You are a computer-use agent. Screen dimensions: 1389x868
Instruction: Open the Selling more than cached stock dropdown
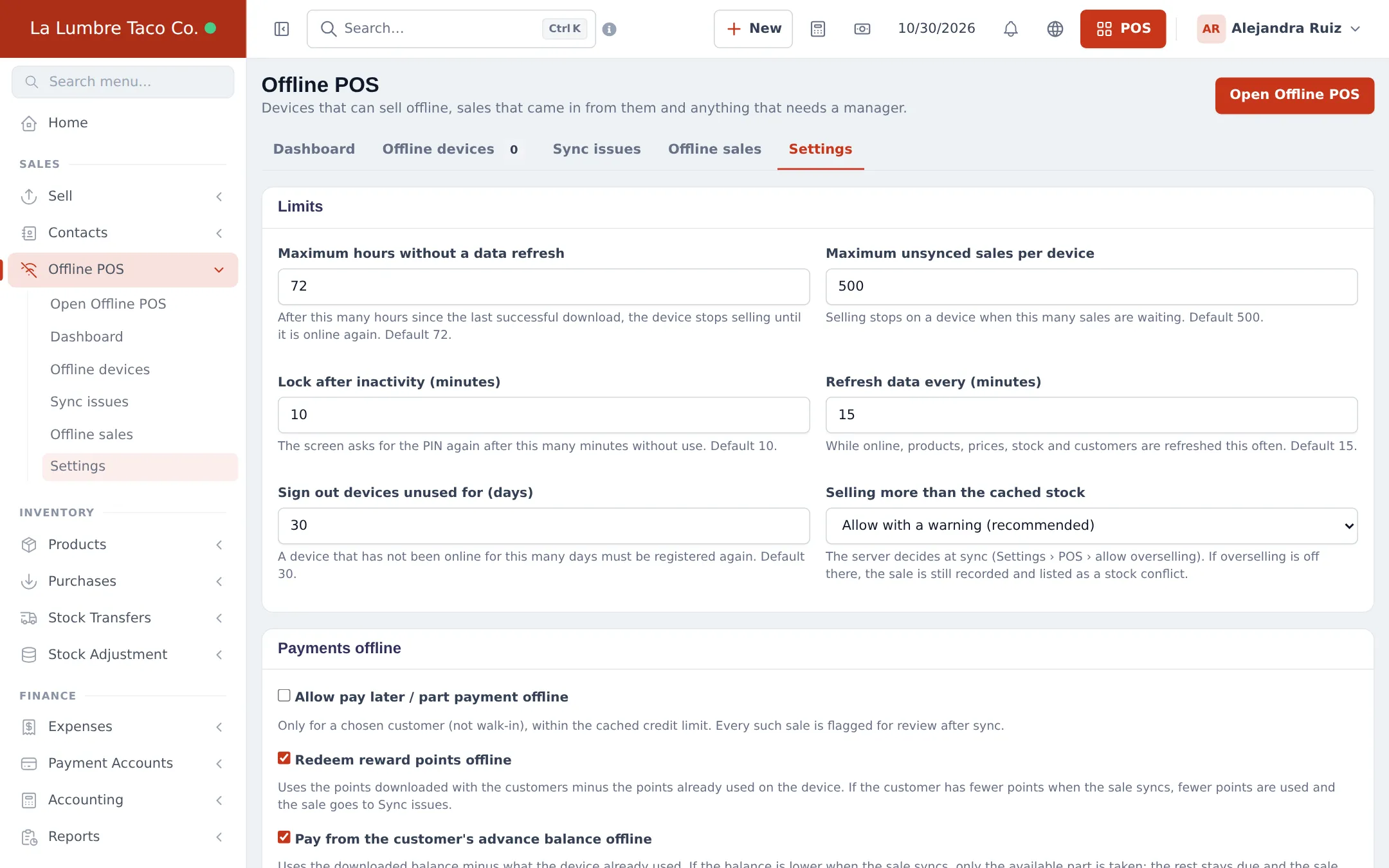coord(1091,525)
